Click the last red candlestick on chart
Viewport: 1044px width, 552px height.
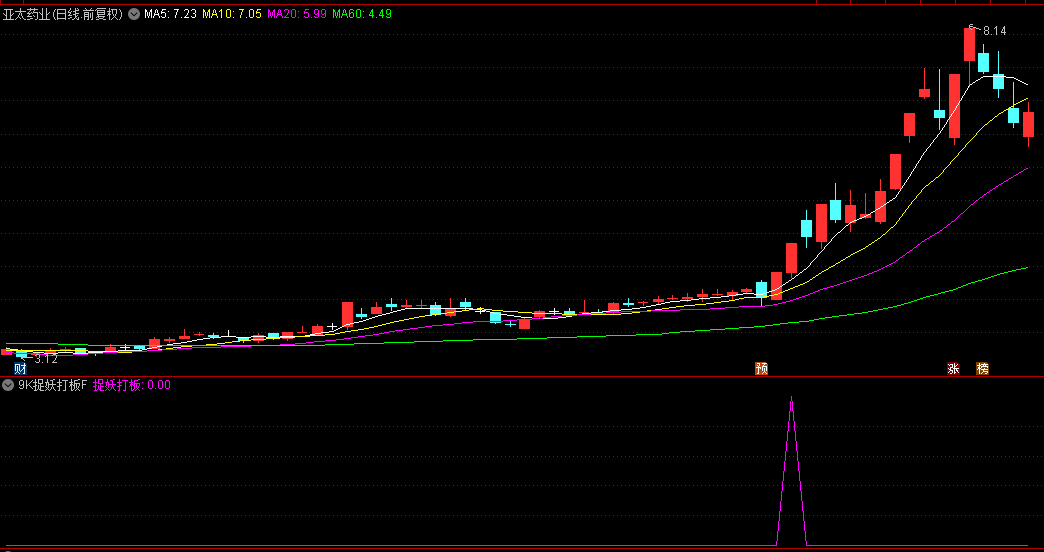pos(1029,125)
